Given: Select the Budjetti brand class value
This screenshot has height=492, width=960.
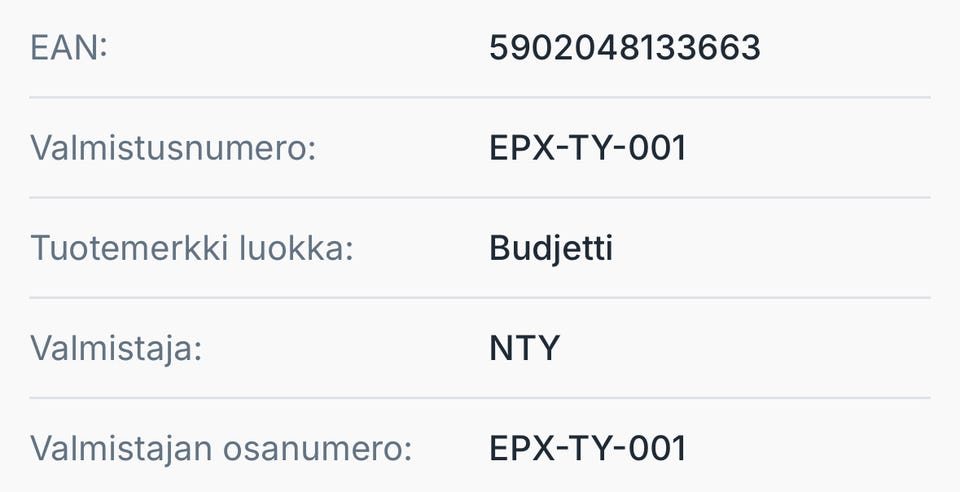Looking at the screenshot, I should coord(551,248).
